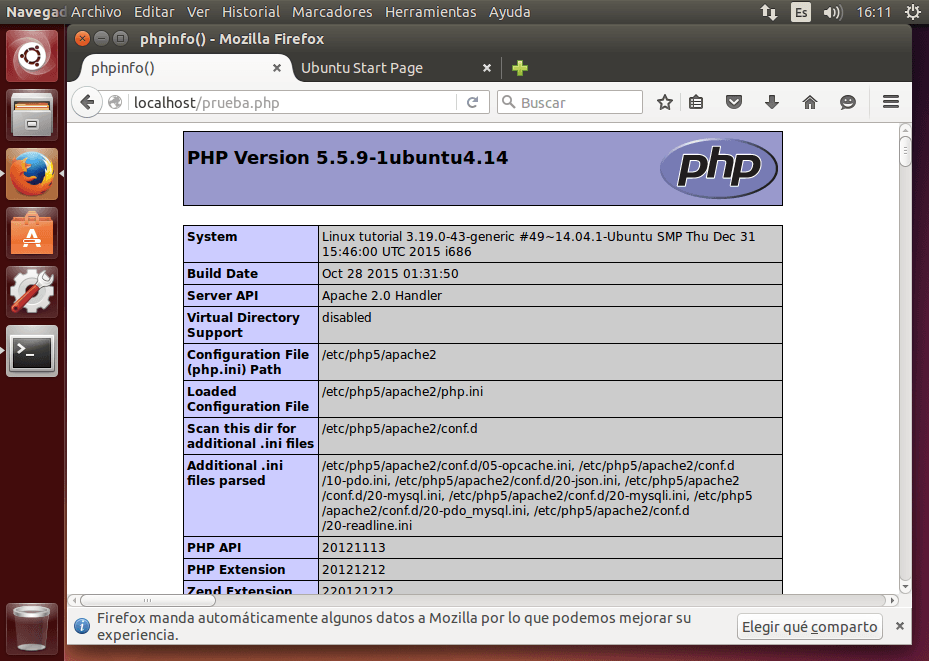
Task: Go to the Firefox home page
Action: click(809, 102)
